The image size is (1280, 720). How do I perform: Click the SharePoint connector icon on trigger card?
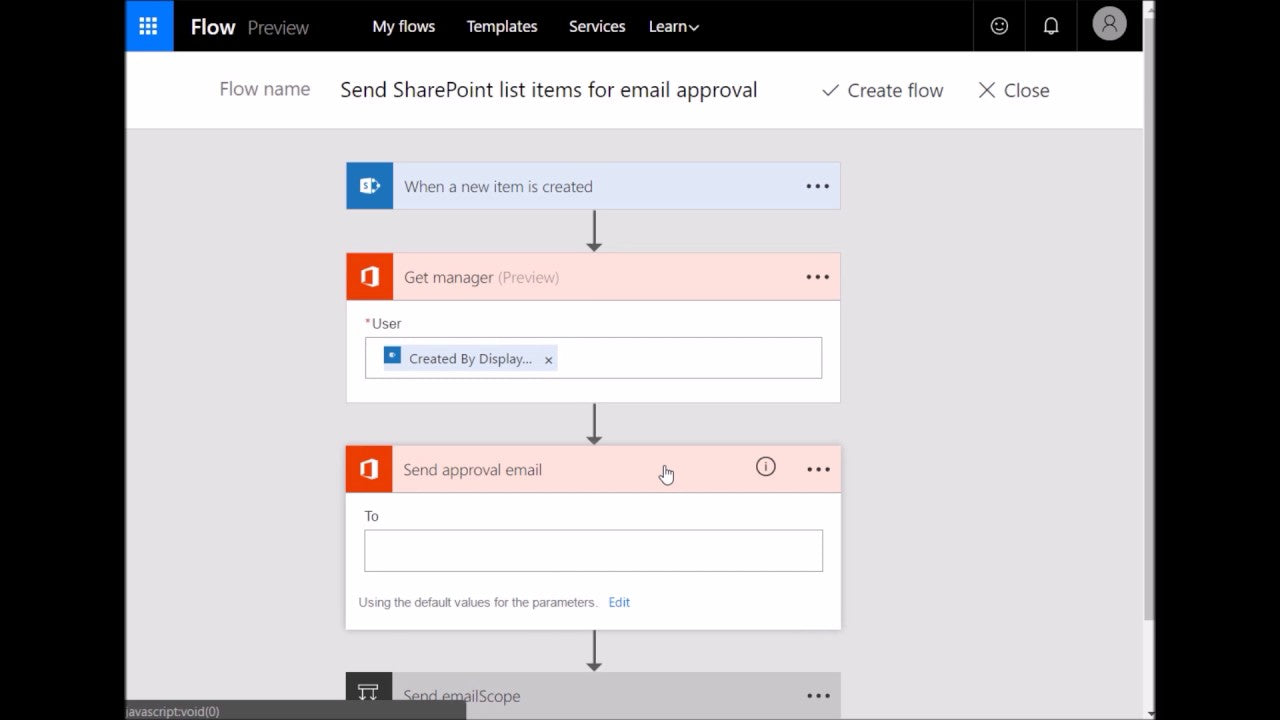tap(369, 186)
